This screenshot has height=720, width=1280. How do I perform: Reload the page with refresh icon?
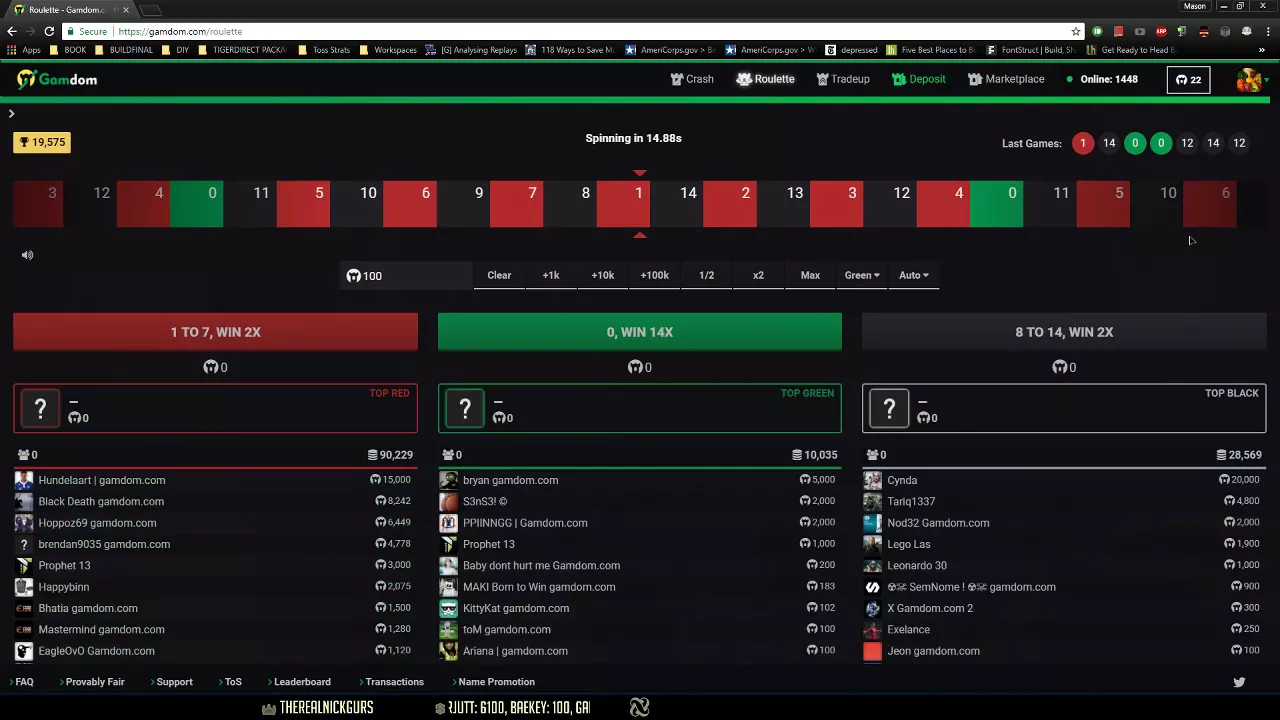click(x=50, y=31)
